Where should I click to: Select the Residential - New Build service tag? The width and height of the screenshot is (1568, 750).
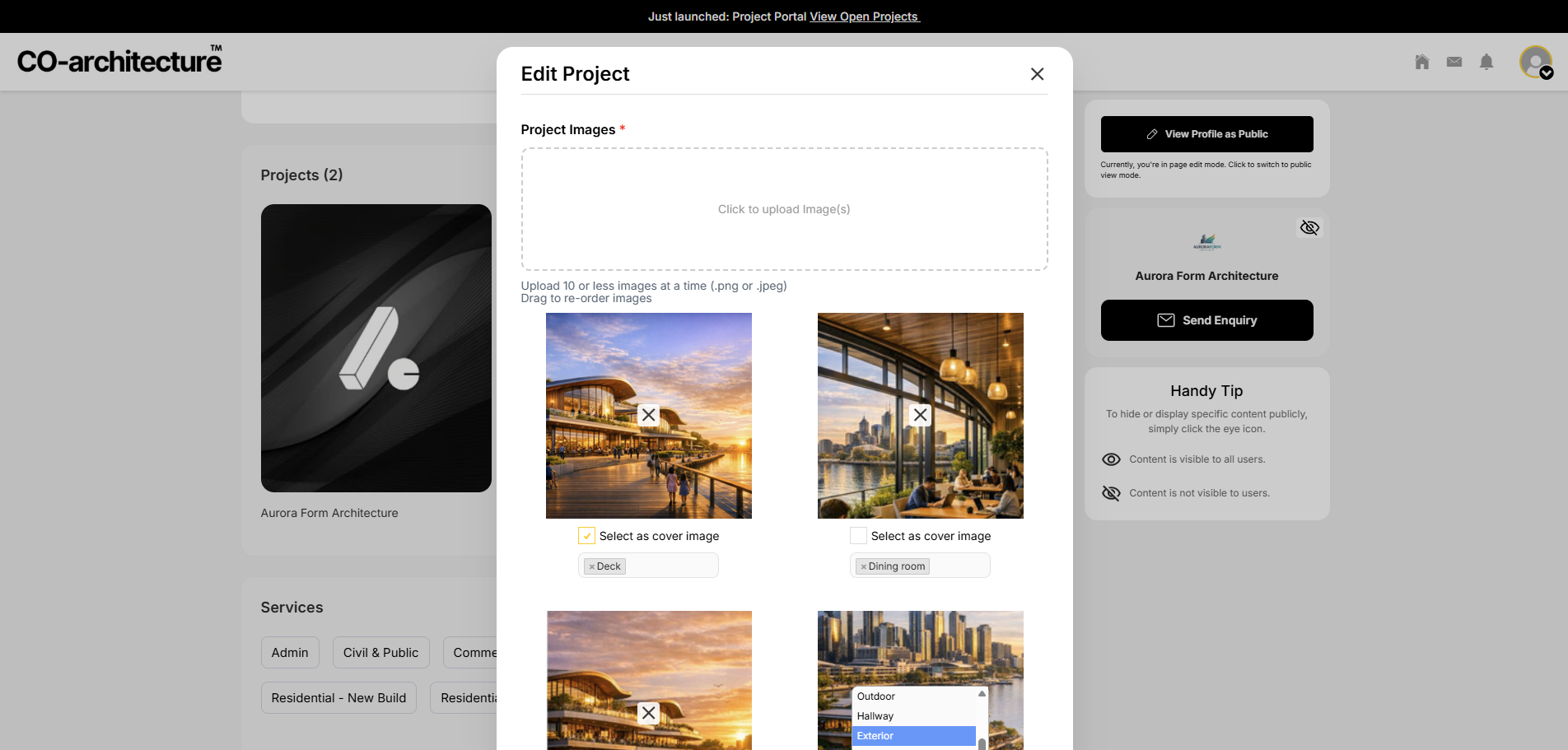pos(338,698)
